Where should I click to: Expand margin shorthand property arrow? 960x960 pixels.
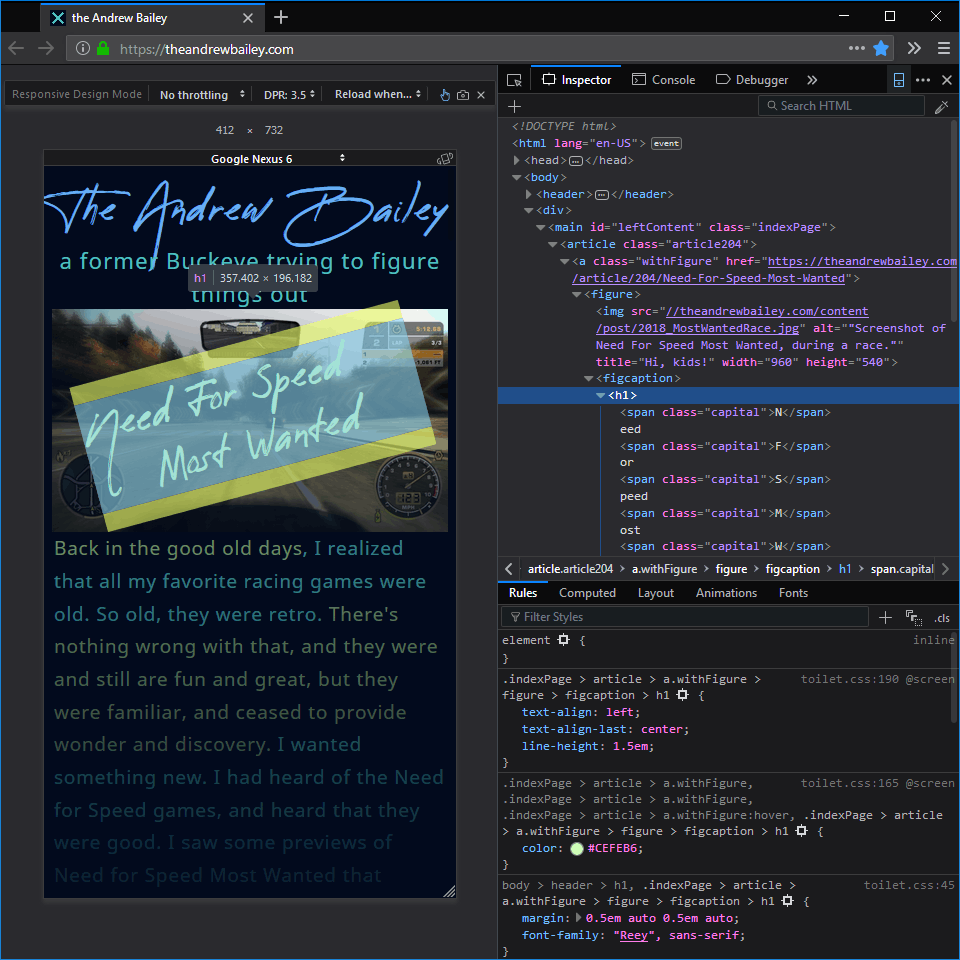579,918
